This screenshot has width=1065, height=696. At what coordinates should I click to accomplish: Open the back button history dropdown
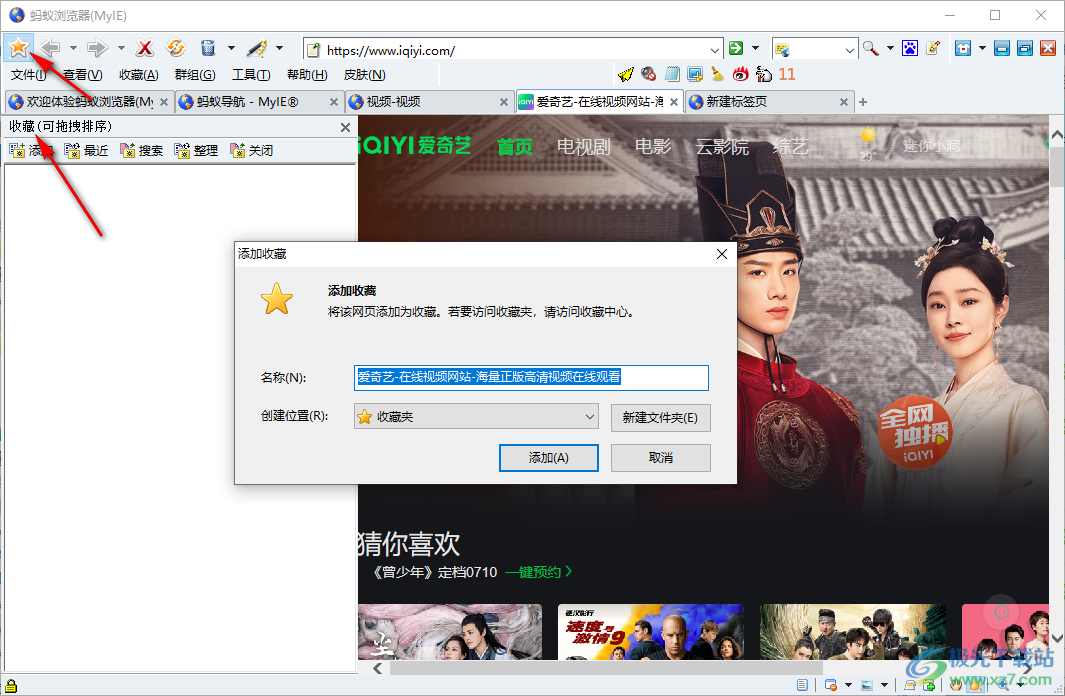pos(72,47)
